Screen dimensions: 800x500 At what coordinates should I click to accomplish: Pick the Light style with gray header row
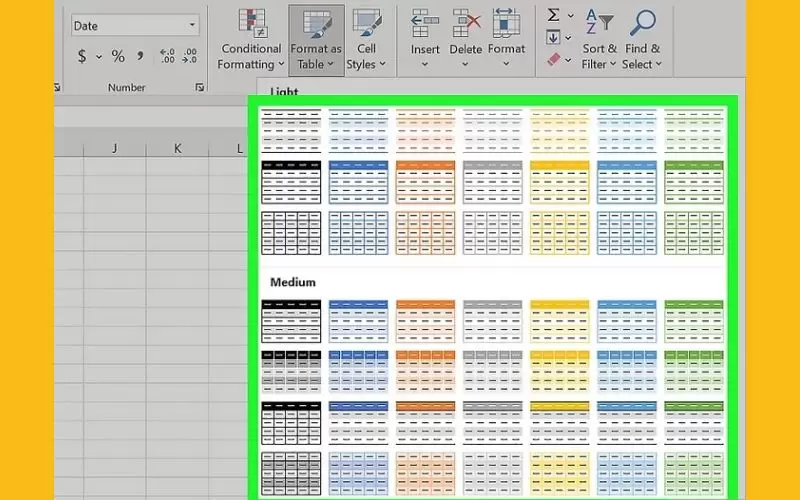(x=492, y=182)
